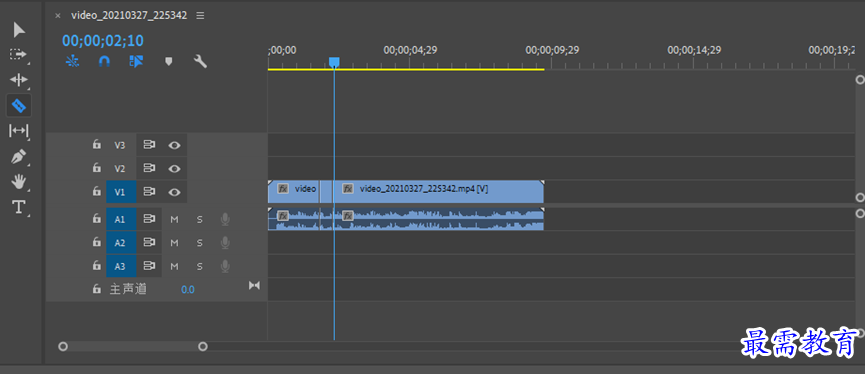Hide V2 track output eye
The width and height of the screenshot is (865, 374).
(x=174, y=168)
